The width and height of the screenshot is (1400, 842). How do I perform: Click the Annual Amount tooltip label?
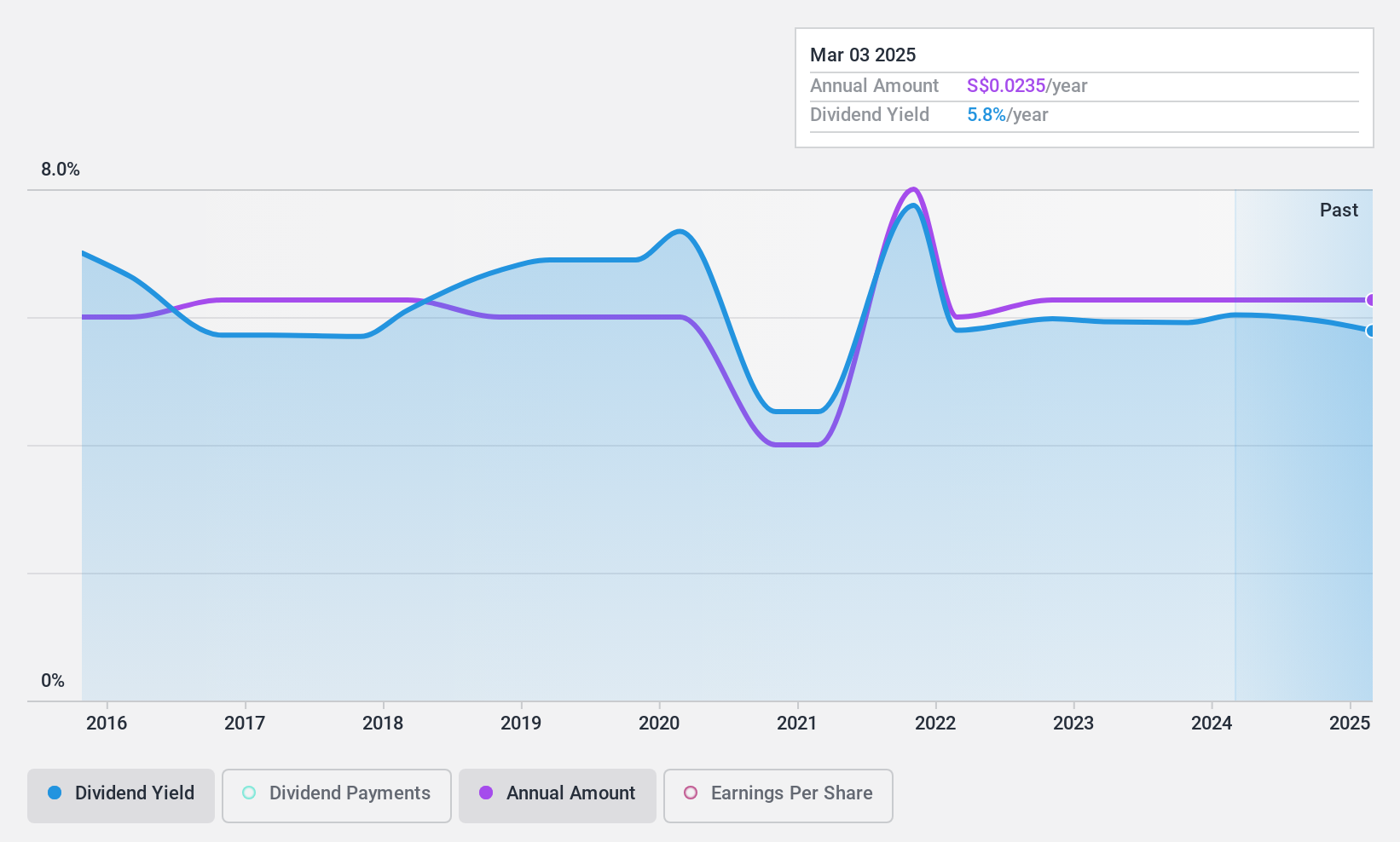[874, 86]
